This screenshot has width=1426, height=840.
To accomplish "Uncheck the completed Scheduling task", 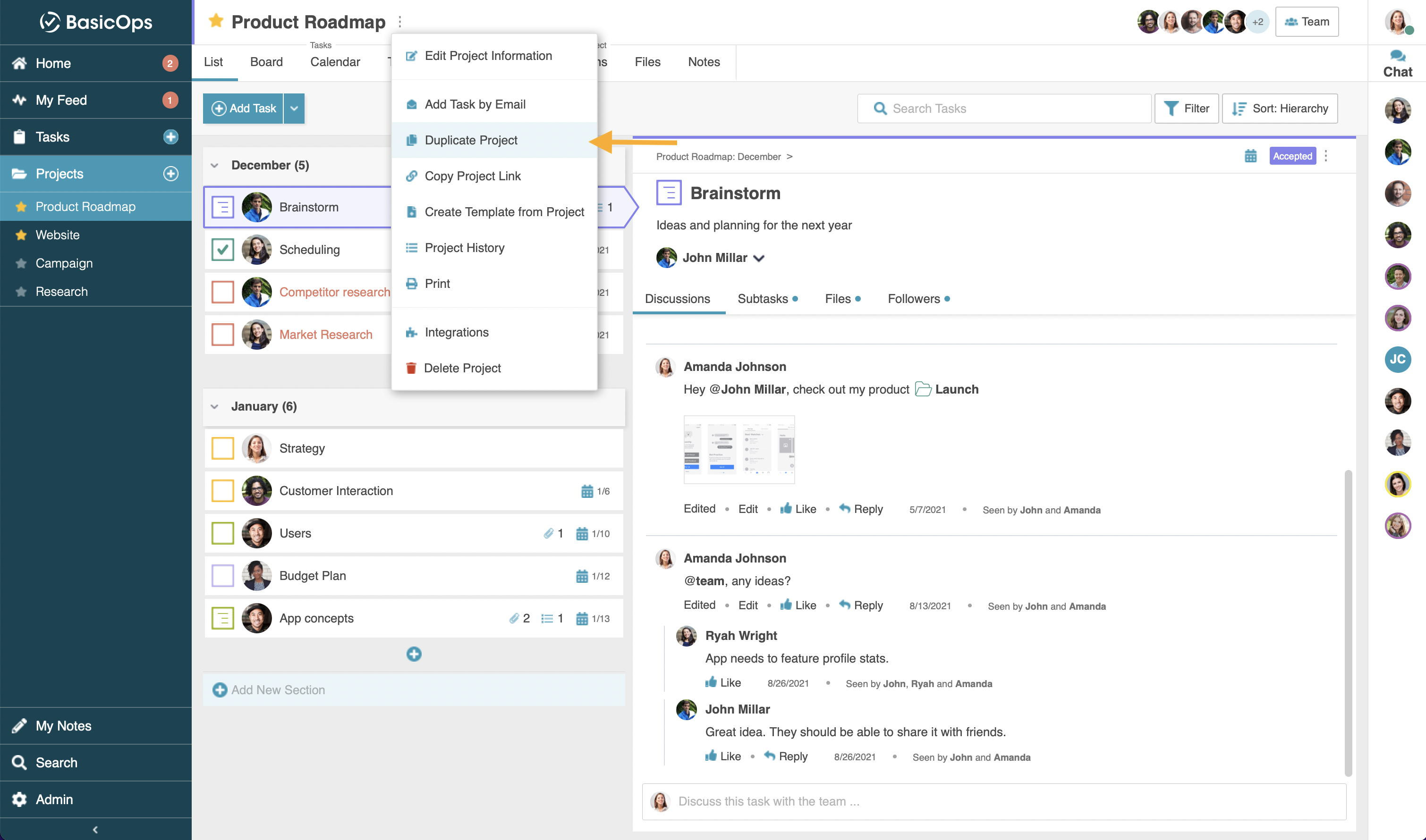I will 222,249.
